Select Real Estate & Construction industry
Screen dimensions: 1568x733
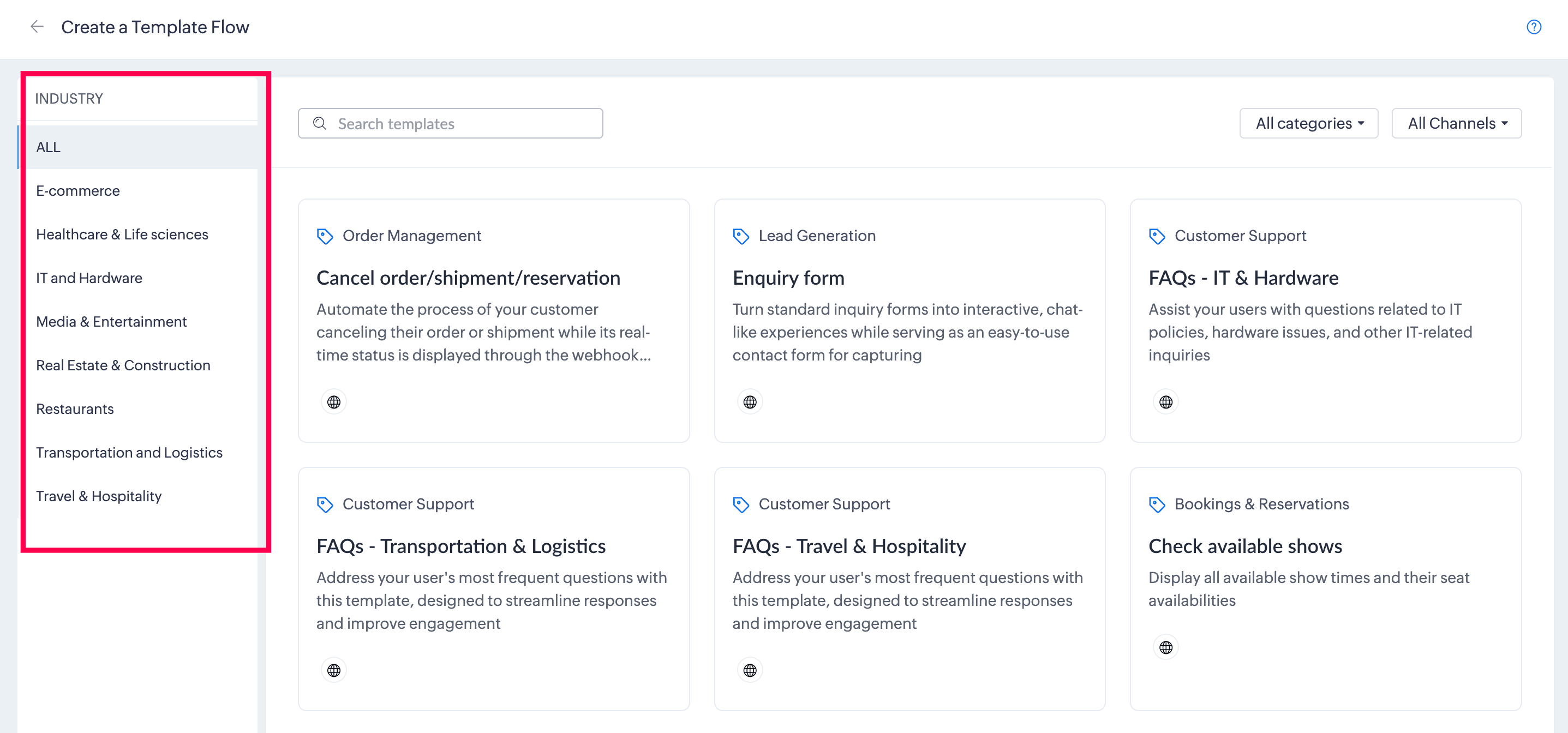tap(137, 365)
